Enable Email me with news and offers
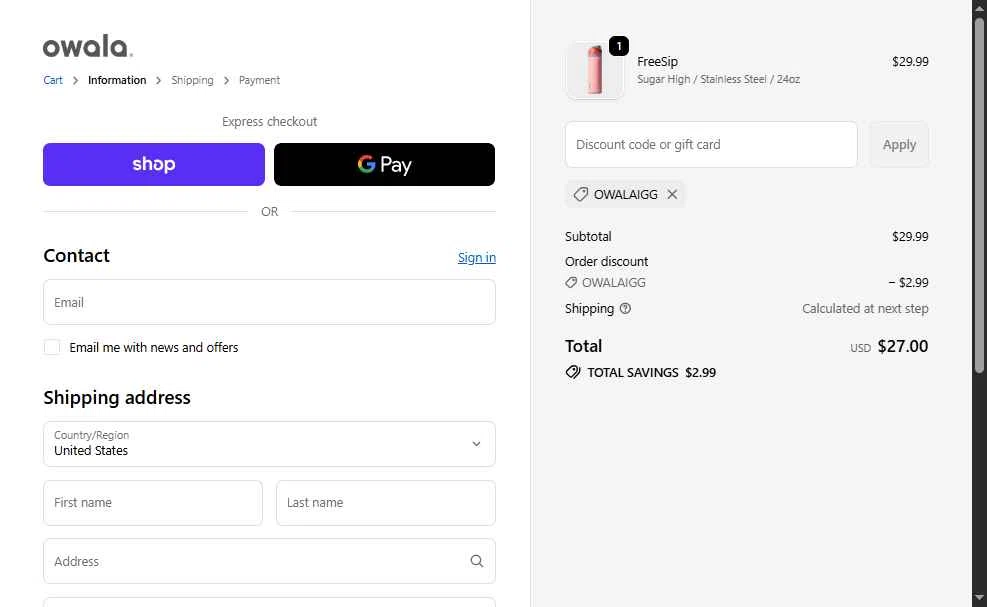Viewport: 987px width, 607px height. [x=52, y=348]
